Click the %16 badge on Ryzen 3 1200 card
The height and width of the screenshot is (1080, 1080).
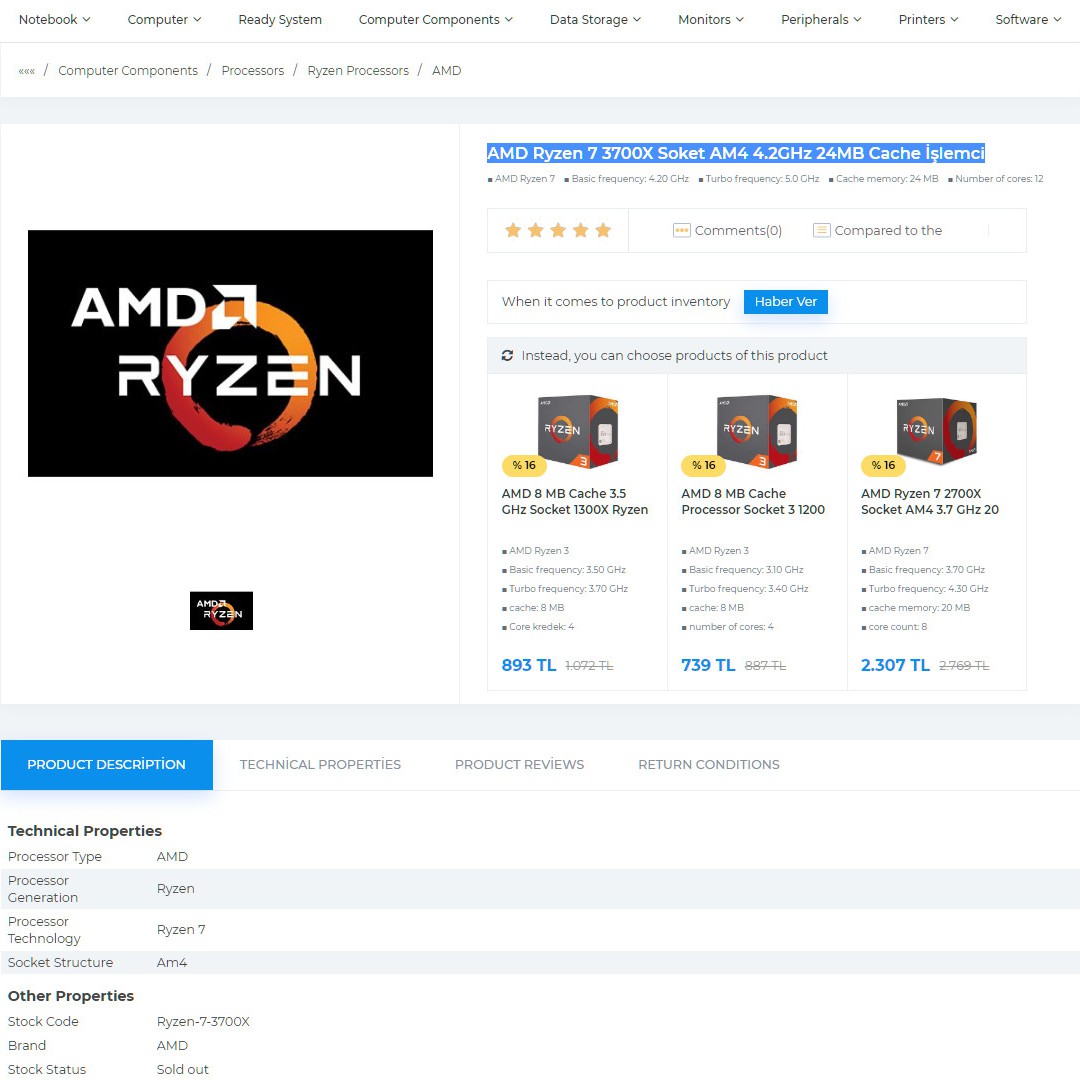[x=703, y=466]
